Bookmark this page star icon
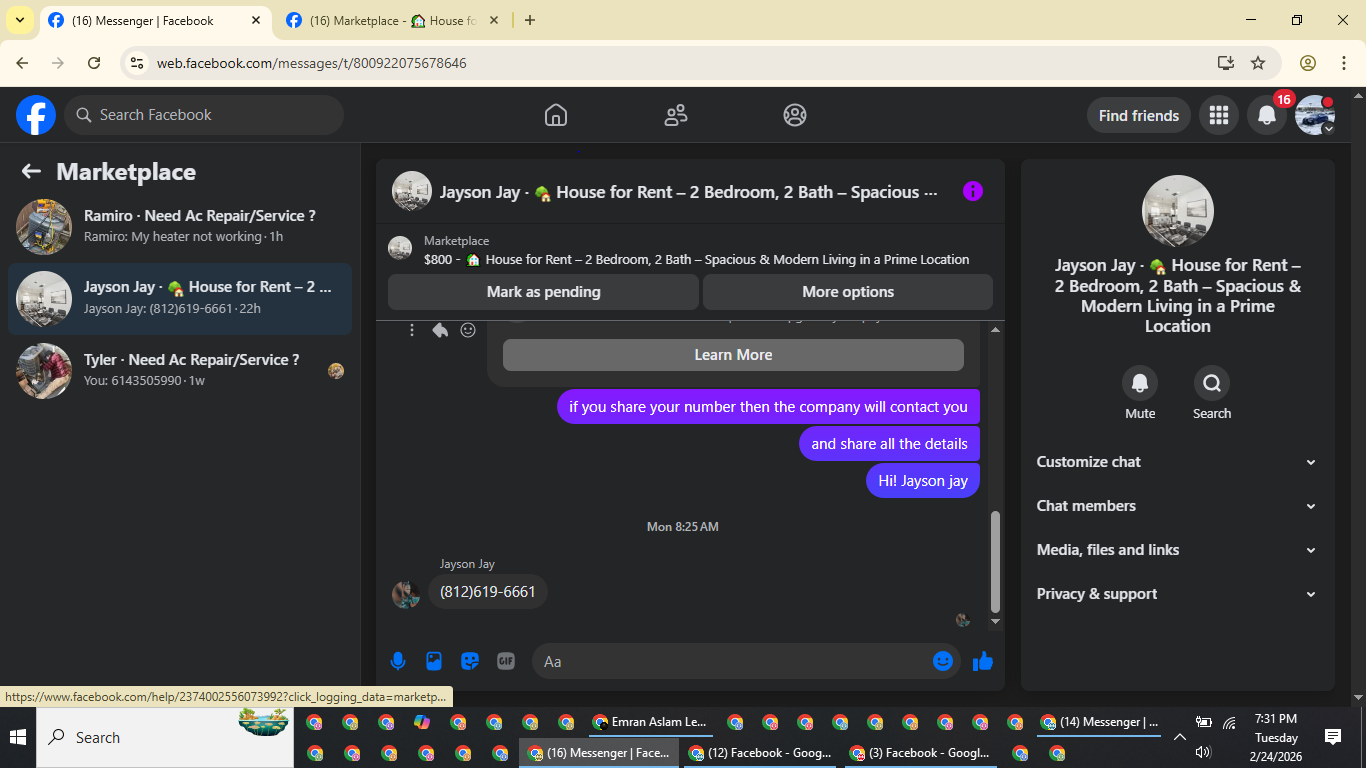Screen dimensions: 1366x768 coord(1258,63)
